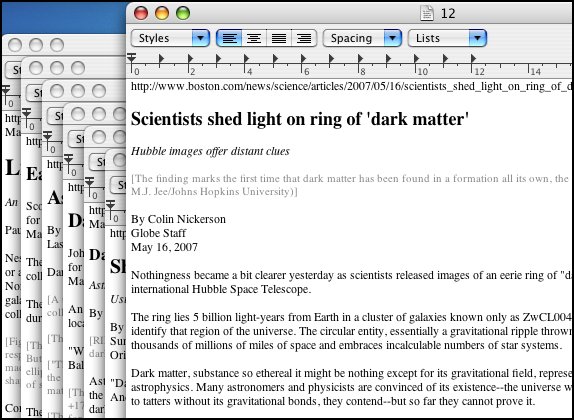The image size is (574, 420).
Task: Click the tab stop at ruler mark 5
Action: [x=275, y=58]
